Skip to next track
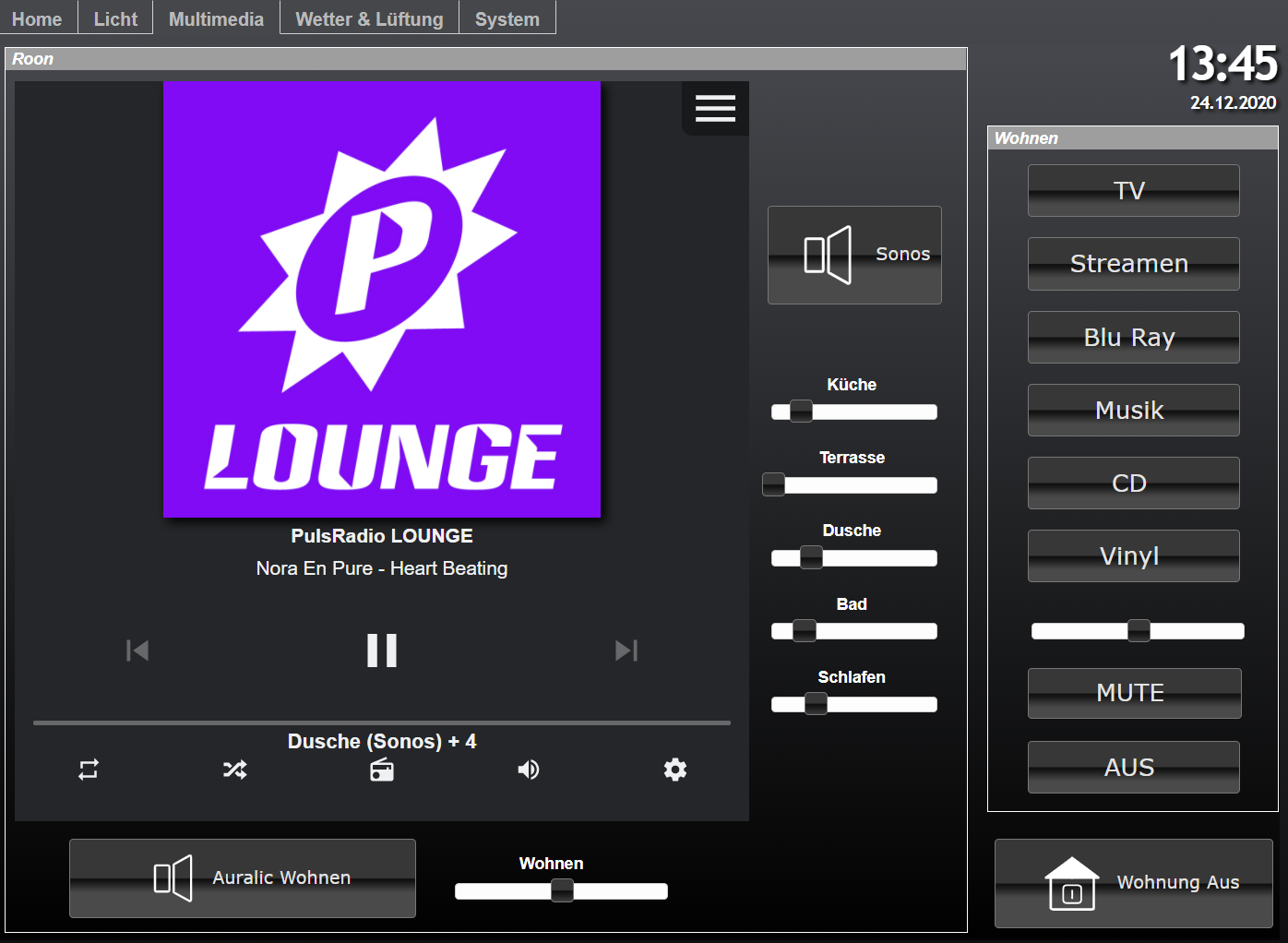 coord(626,651)
